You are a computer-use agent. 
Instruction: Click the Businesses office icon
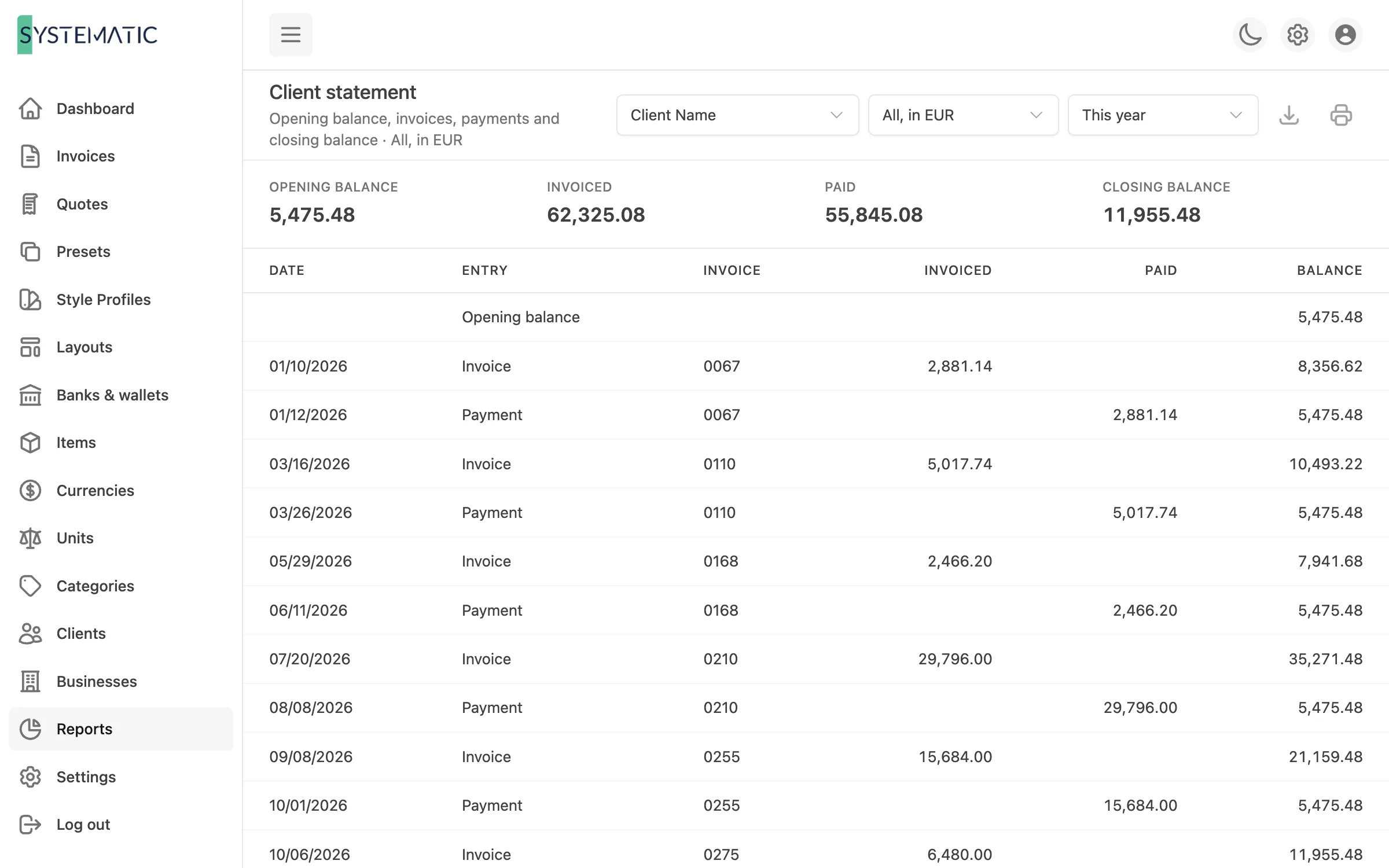point(30,682)
